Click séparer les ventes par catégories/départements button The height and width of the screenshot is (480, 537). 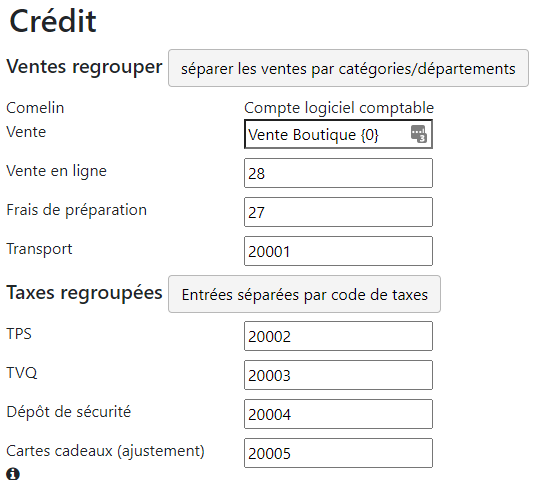348,68
